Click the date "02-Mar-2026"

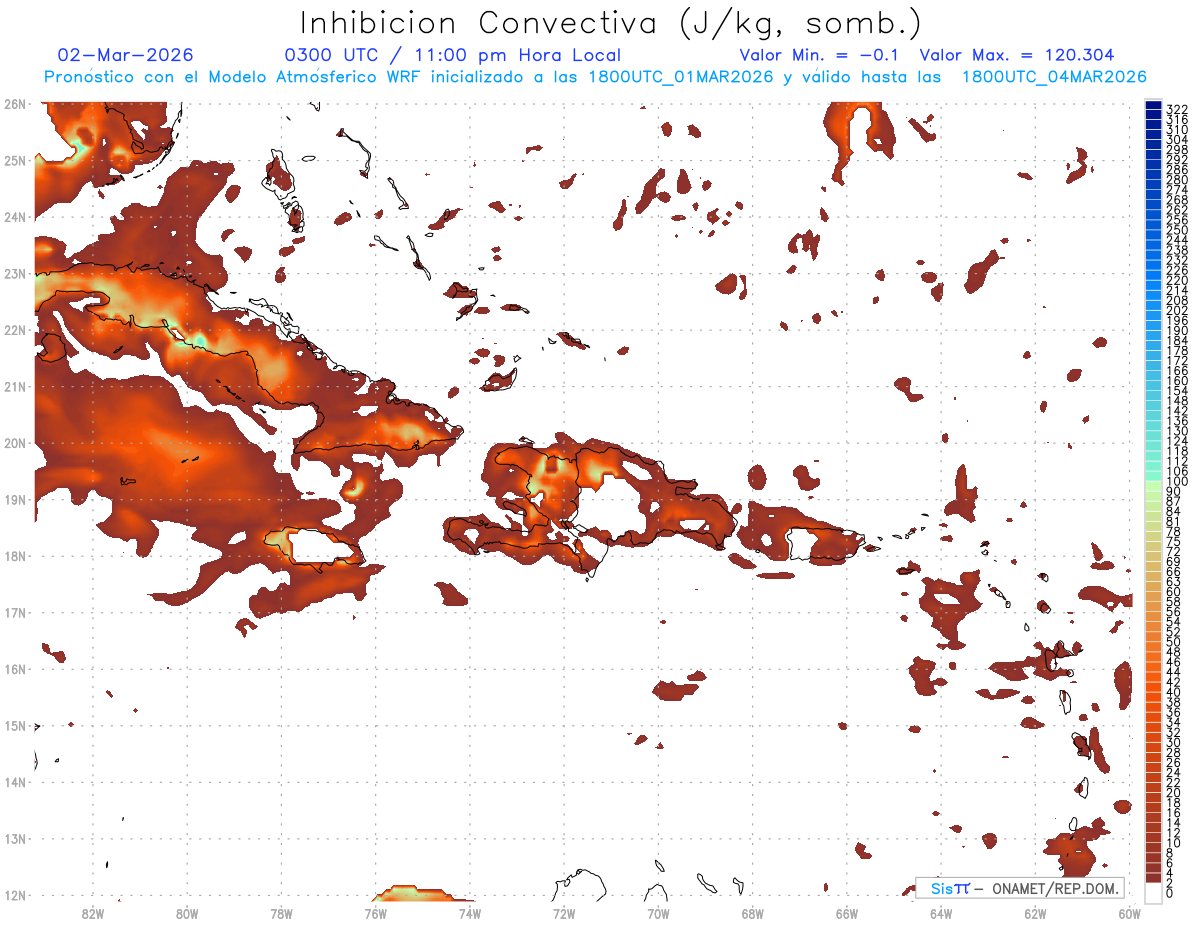tap(126, 55)
